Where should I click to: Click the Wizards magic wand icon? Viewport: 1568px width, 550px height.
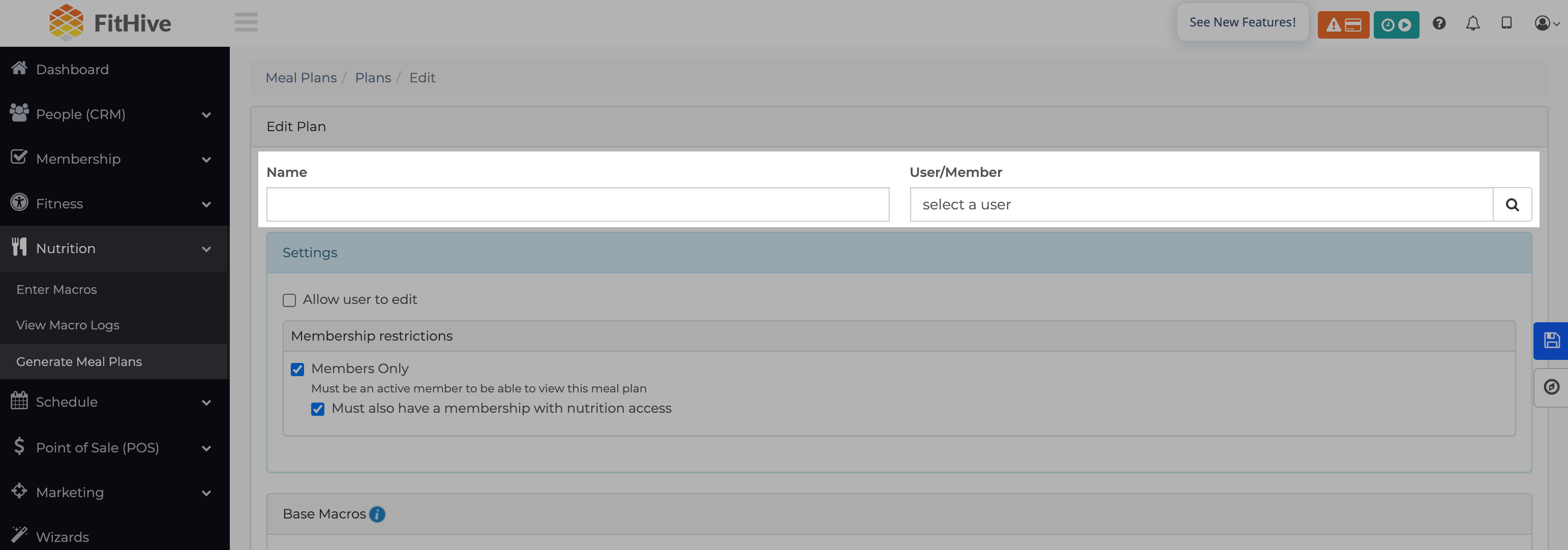click(x=19, y=535)
